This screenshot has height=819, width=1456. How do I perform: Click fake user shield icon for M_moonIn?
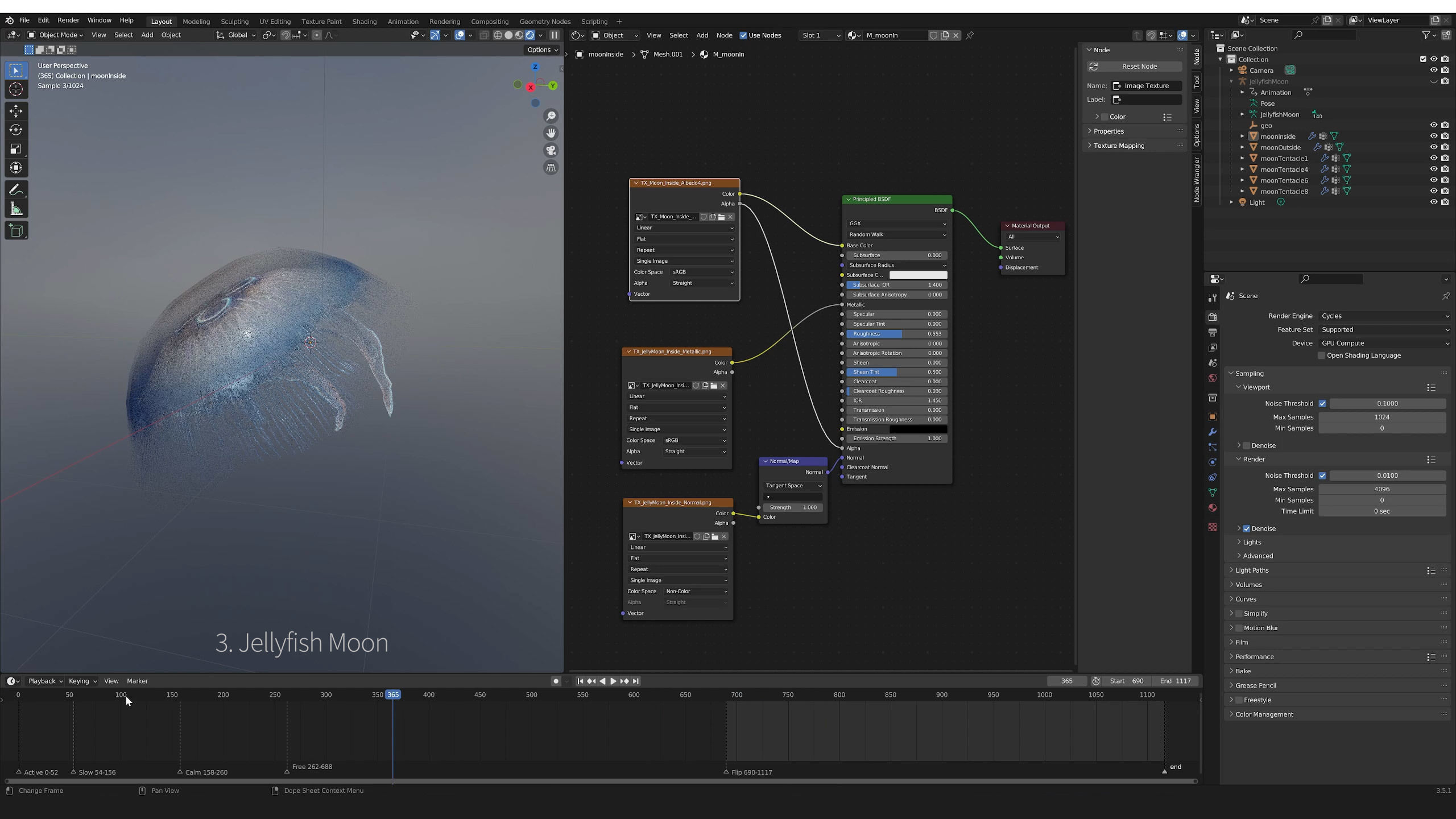tap(933, 35)
